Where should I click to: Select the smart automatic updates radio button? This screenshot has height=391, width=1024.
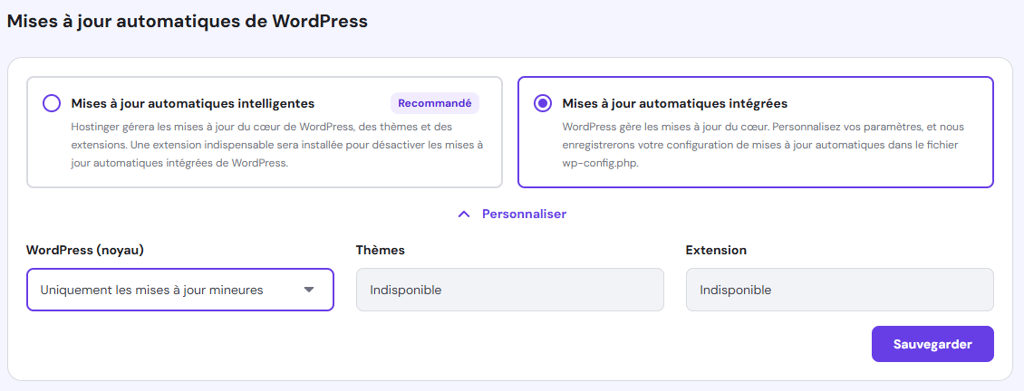pyautogui.click(x=52, y=104)
